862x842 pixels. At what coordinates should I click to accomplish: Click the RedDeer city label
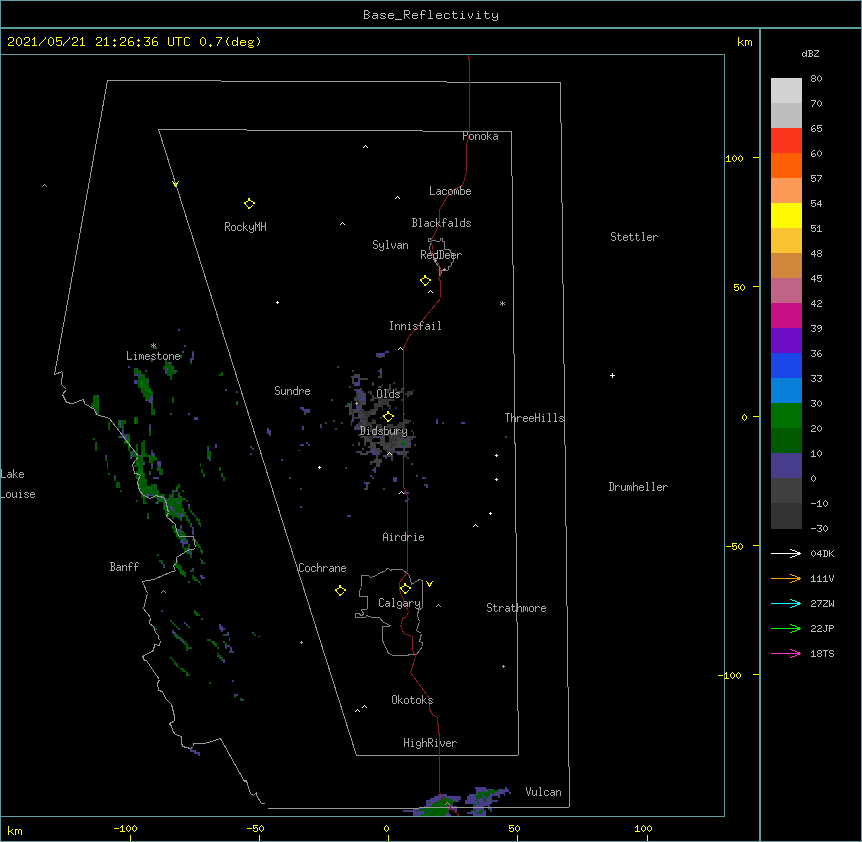[x=441, y=255]
